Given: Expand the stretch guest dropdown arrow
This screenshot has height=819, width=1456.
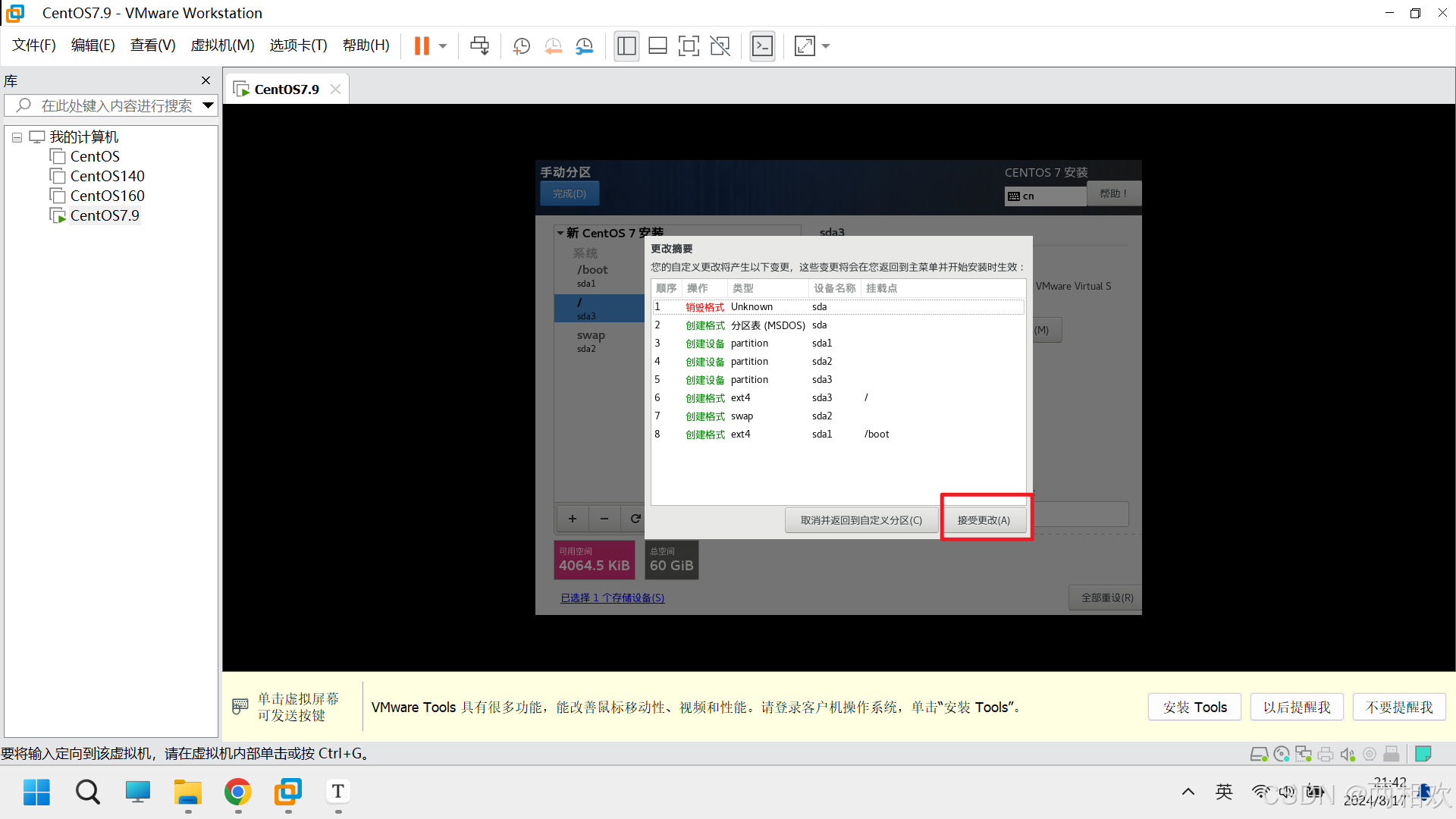Looking at the screenshot, I should tap(826, 46).
